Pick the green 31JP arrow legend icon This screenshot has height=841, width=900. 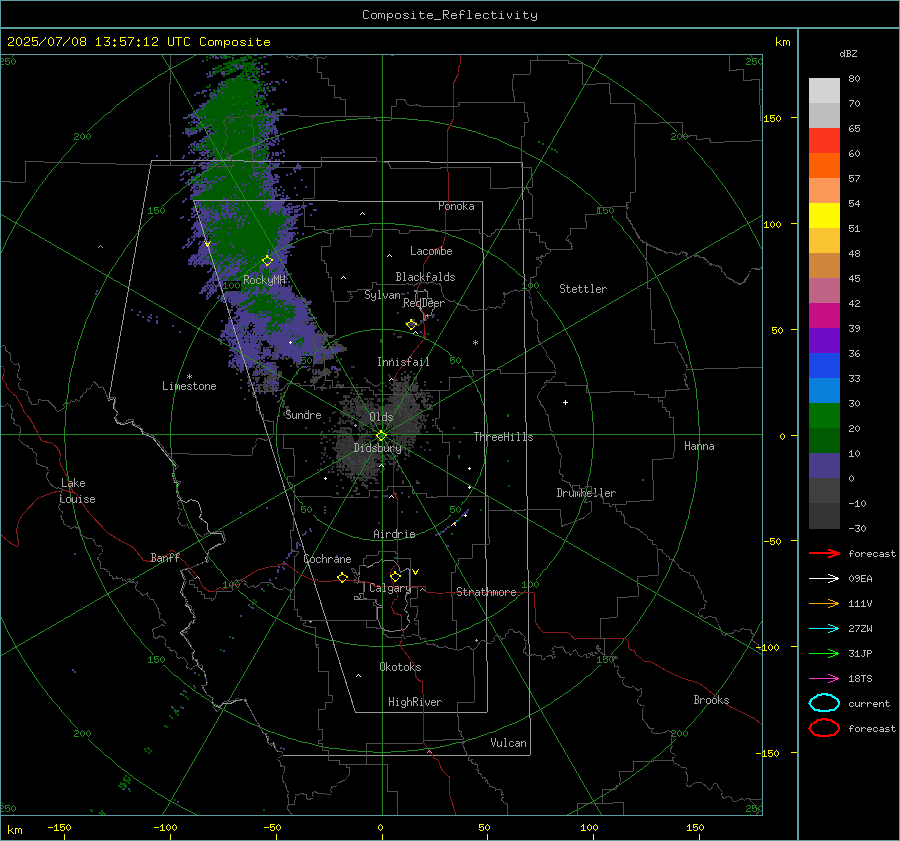[x=824, y=653]
